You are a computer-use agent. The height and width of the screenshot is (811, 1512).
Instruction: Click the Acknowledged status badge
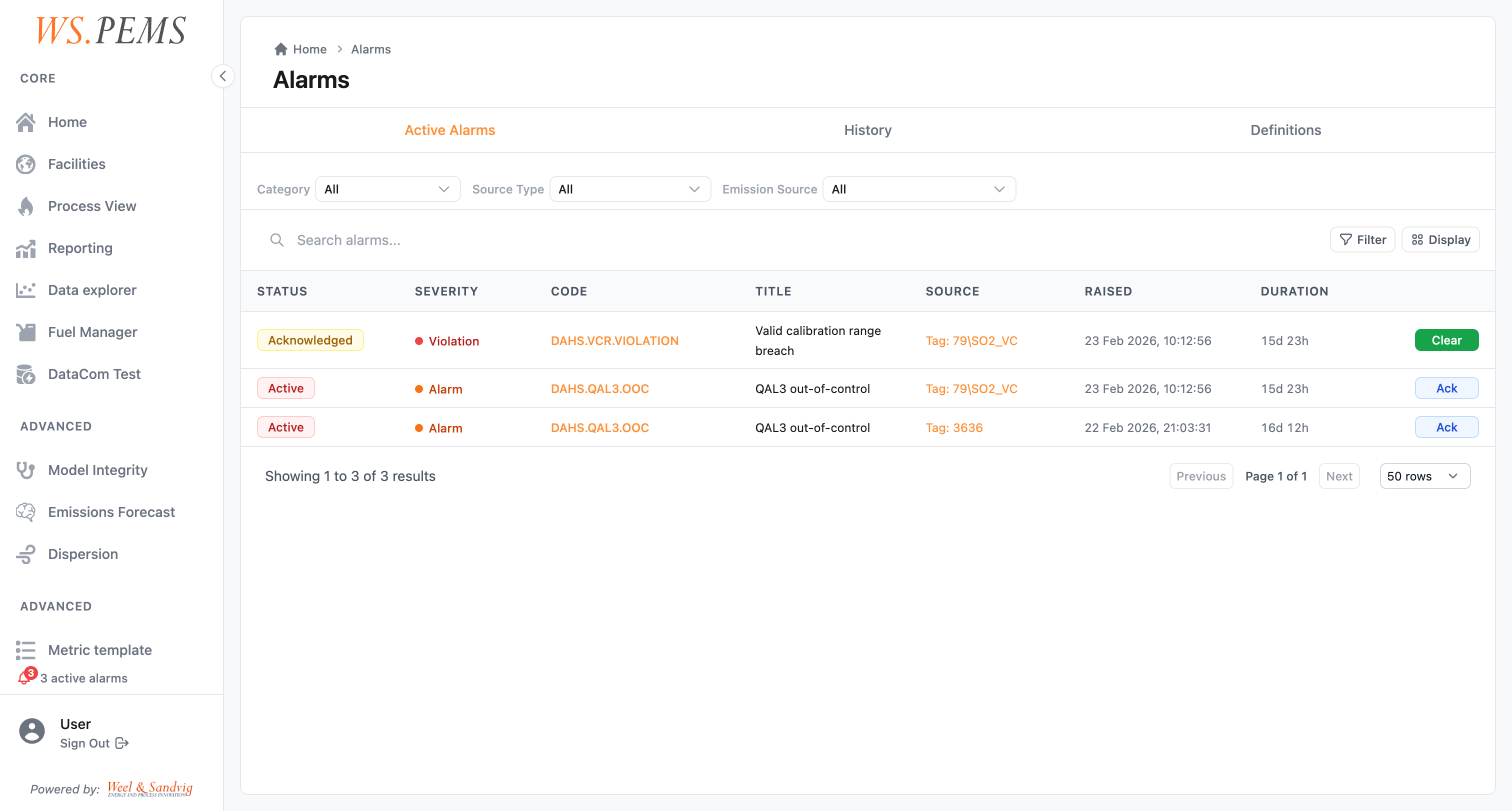coord(310,340)
